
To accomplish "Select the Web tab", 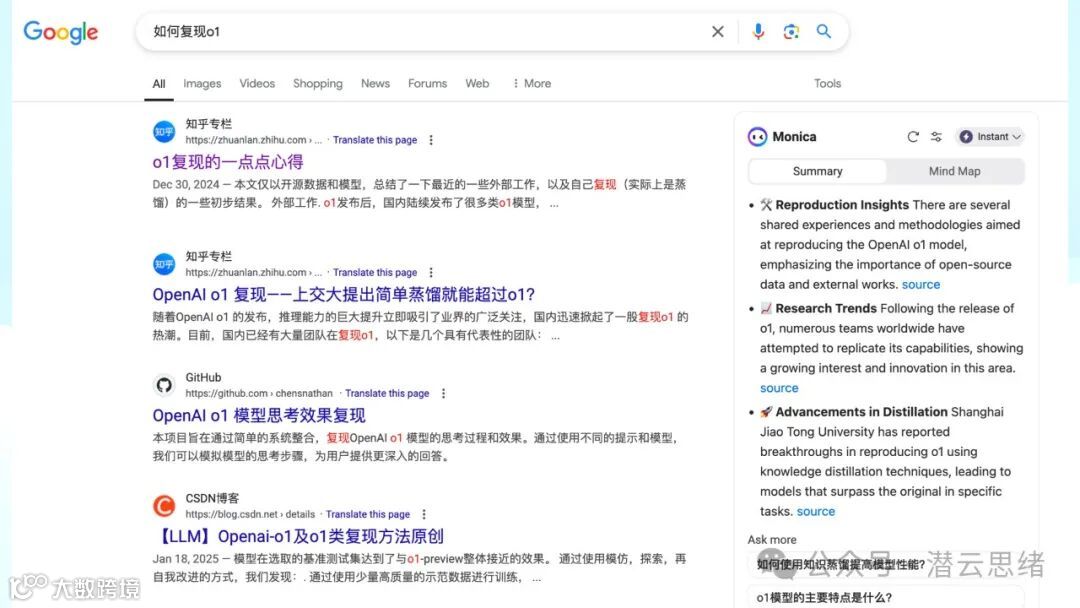I will tap(477, 83).
